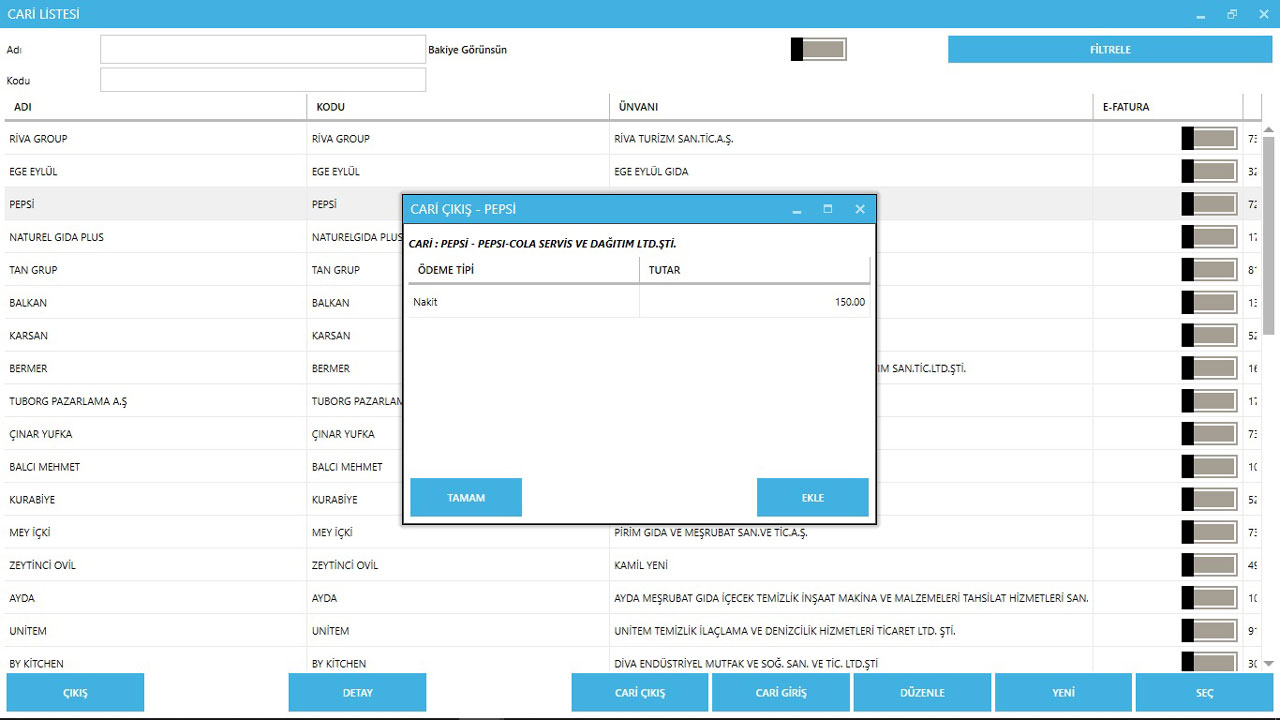Click the FİLTRELE button
Screen dimensions: 1280x720
(x=1110, y=49)
